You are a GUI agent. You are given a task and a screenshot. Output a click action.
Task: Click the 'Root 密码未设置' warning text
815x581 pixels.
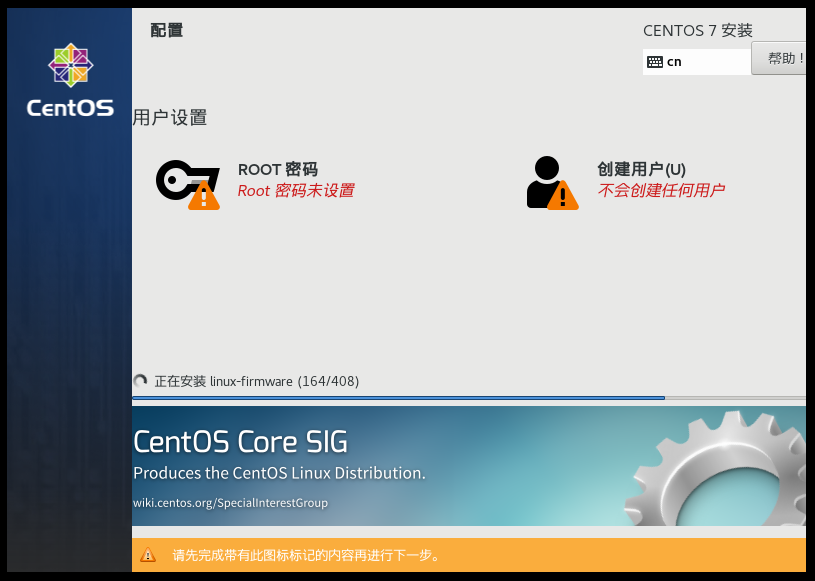pos(296,191)
